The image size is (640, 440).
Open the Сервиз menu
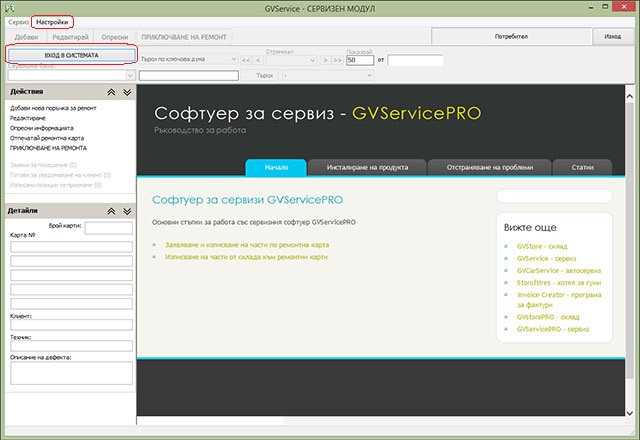(x=18, y=22)
